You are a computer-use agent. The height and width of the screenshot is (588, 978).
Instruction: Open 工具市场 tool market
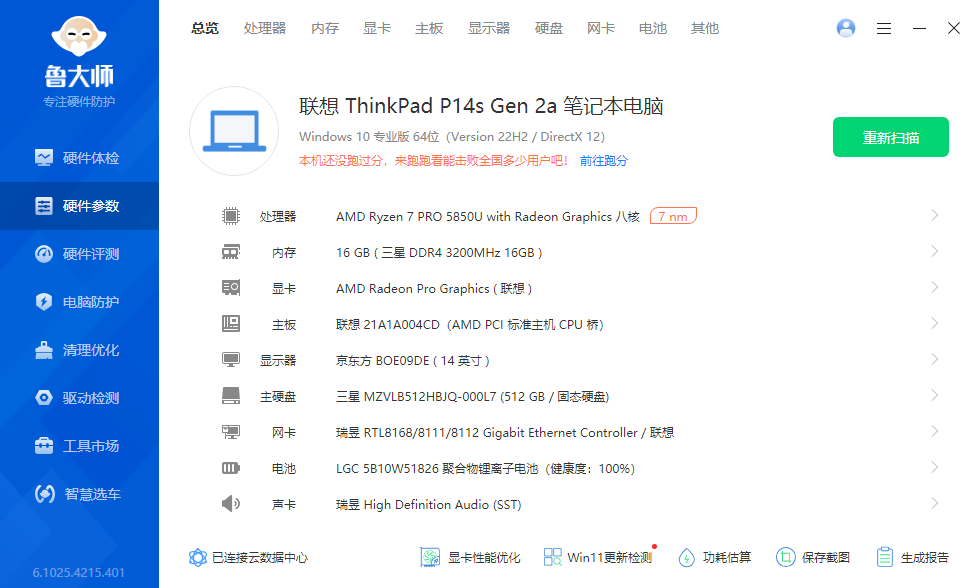pyautogui.click(x=79, y=446)
